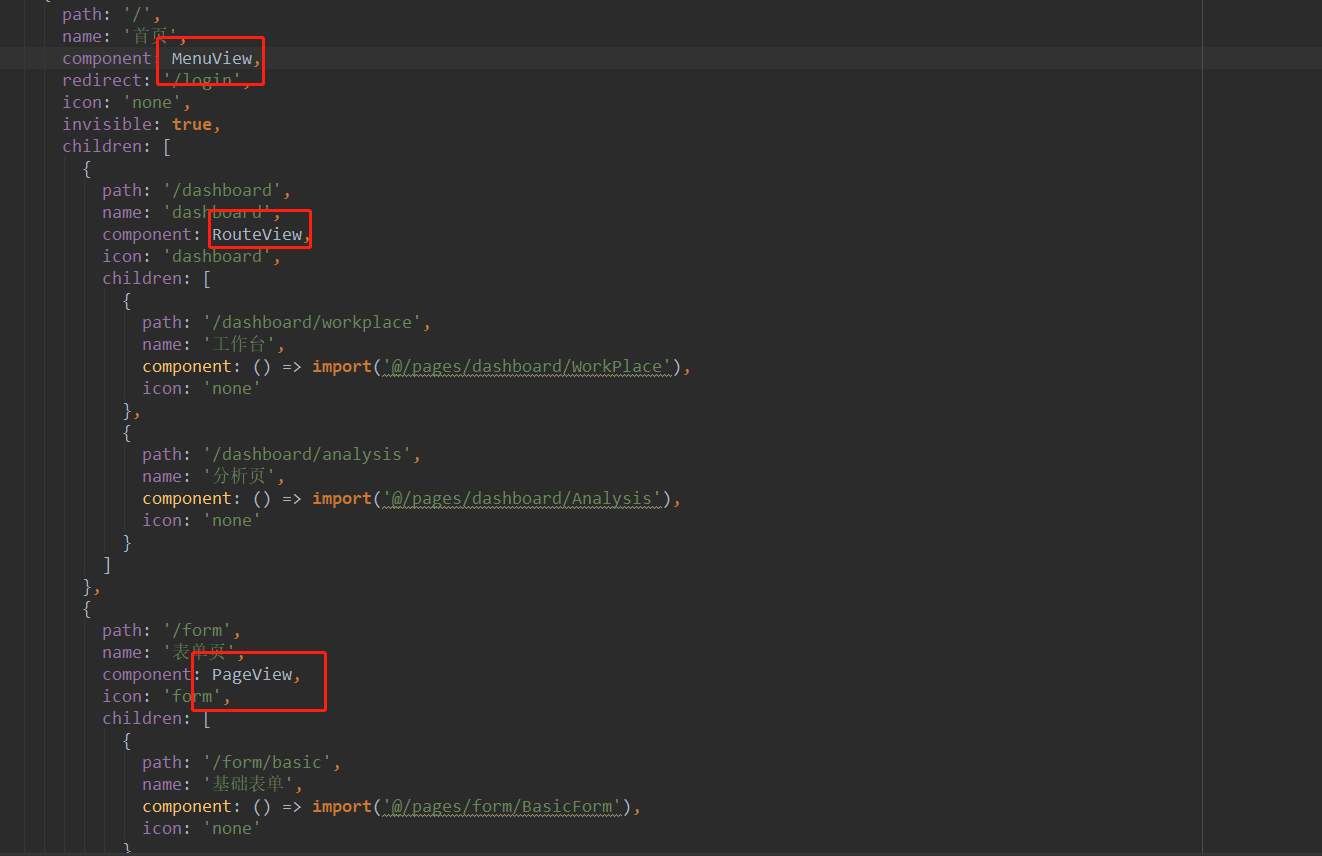Click the root path '/' string value
The image size is (1322, 856).
pyautogui.click(x=140, y=13)
